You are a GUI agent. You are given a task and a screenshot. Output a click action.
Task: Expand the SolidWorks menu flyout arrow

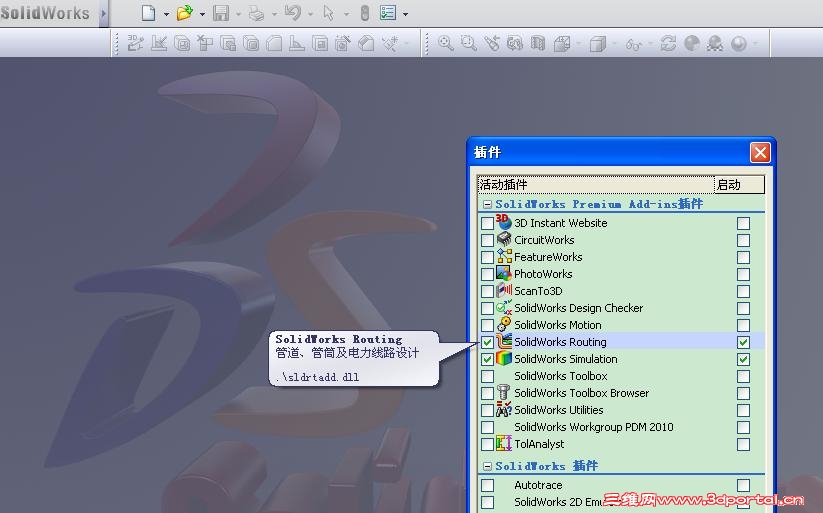point(103,13)
